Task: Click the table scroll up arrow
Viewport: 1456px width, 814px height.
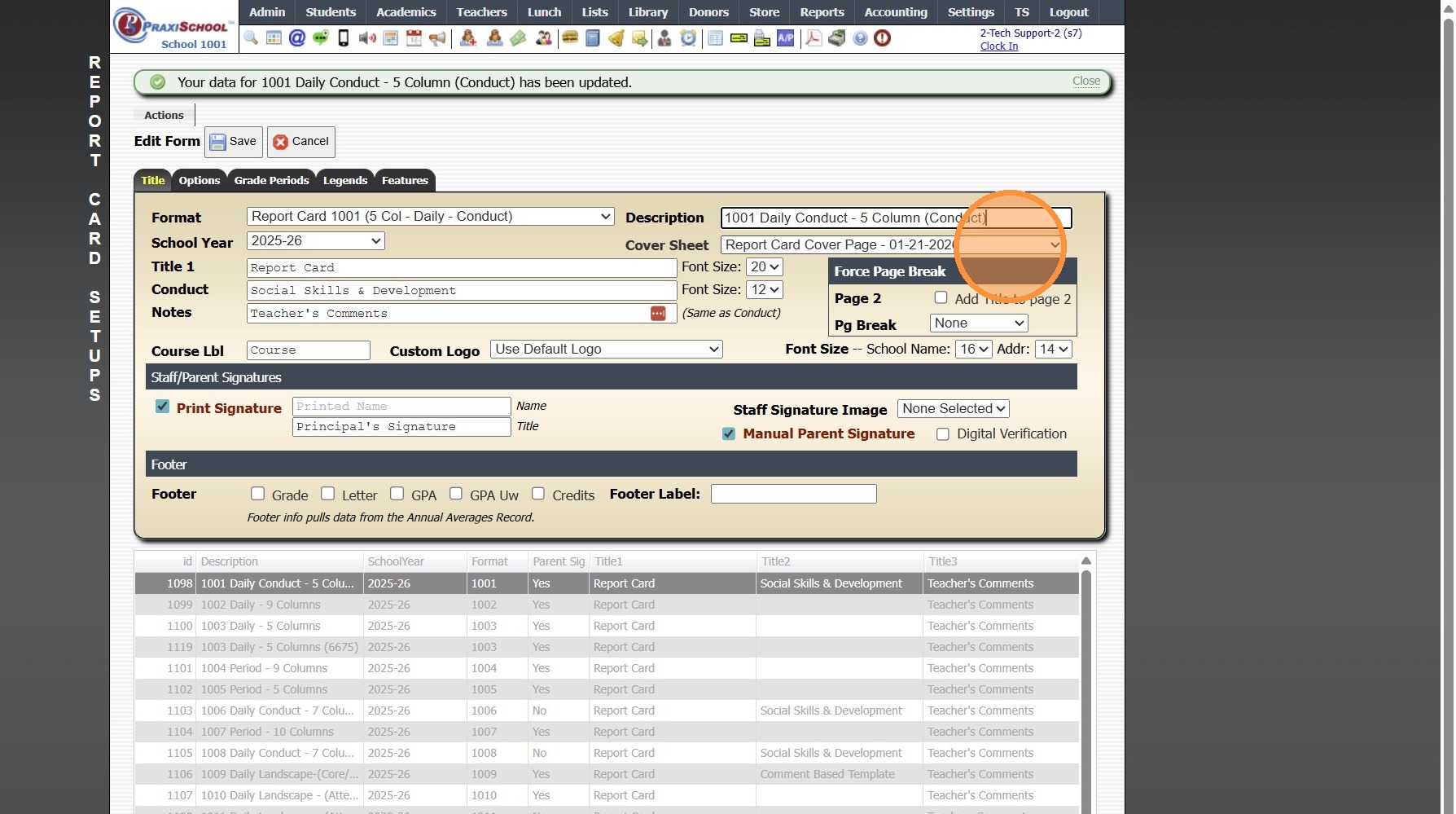Action: pos(1085,561)
